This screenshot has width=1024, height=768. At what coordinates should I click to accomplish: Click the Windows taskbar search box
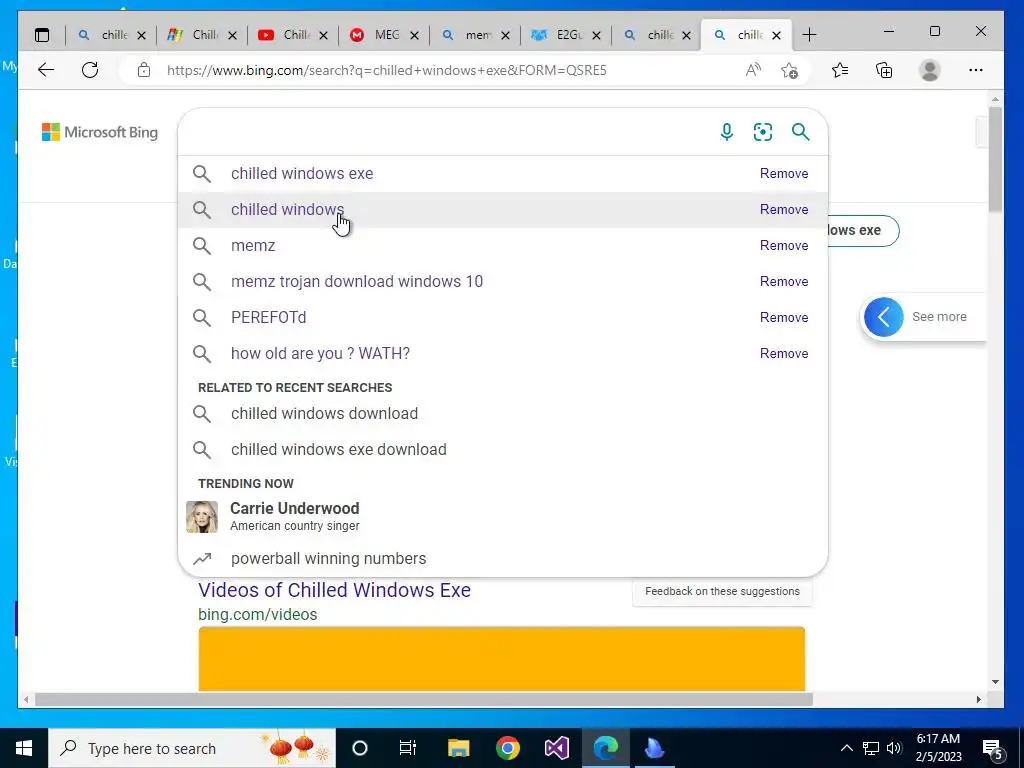point(192,748)
